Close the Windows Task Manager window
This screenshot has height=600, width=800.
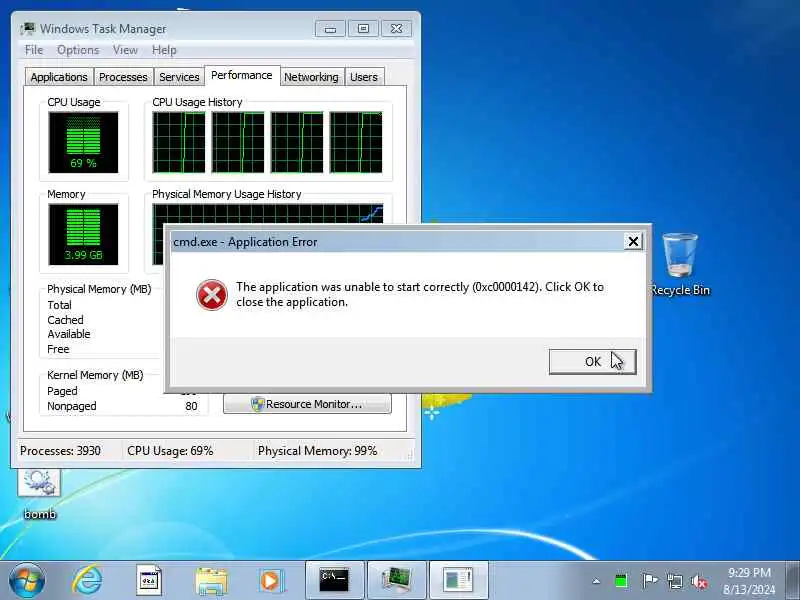pos(396,29)
